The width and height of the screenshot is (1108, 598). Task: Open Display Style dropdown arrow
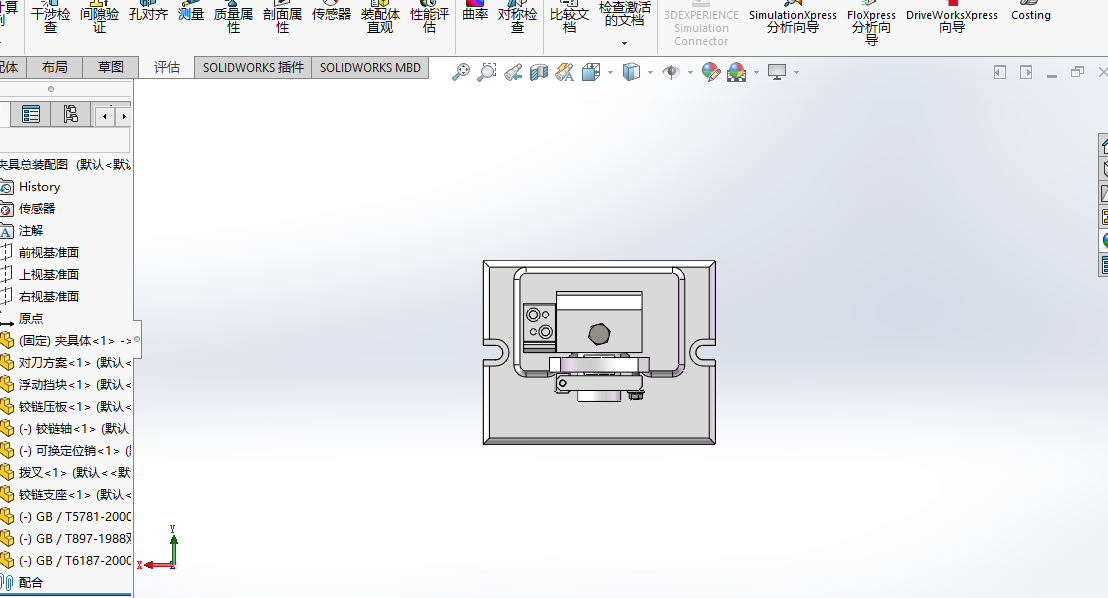click(x=650, y=73)
